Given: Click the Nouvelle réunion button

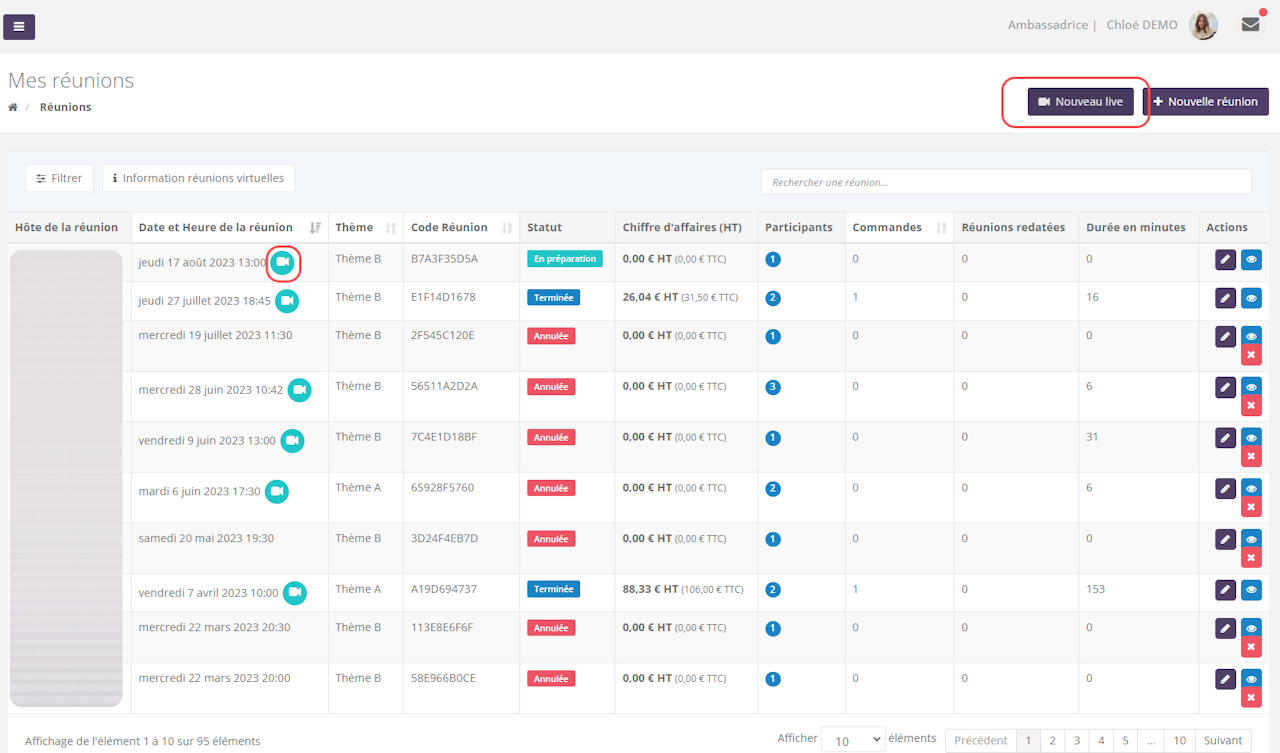Looking at the screenshot, I should point(1205,102).
